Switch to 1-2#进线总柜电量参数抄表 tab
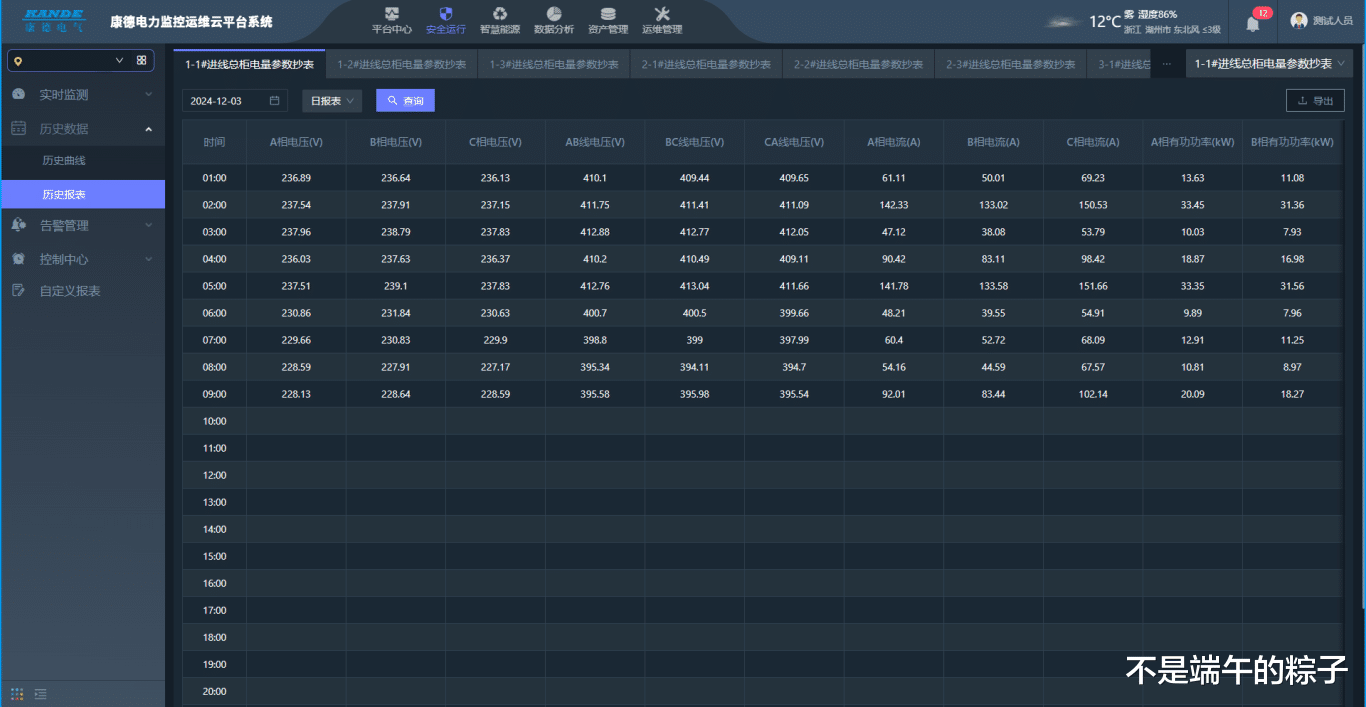Viewport: 1366px width, 707px height. pyautogui.click(x=401, y=65)
